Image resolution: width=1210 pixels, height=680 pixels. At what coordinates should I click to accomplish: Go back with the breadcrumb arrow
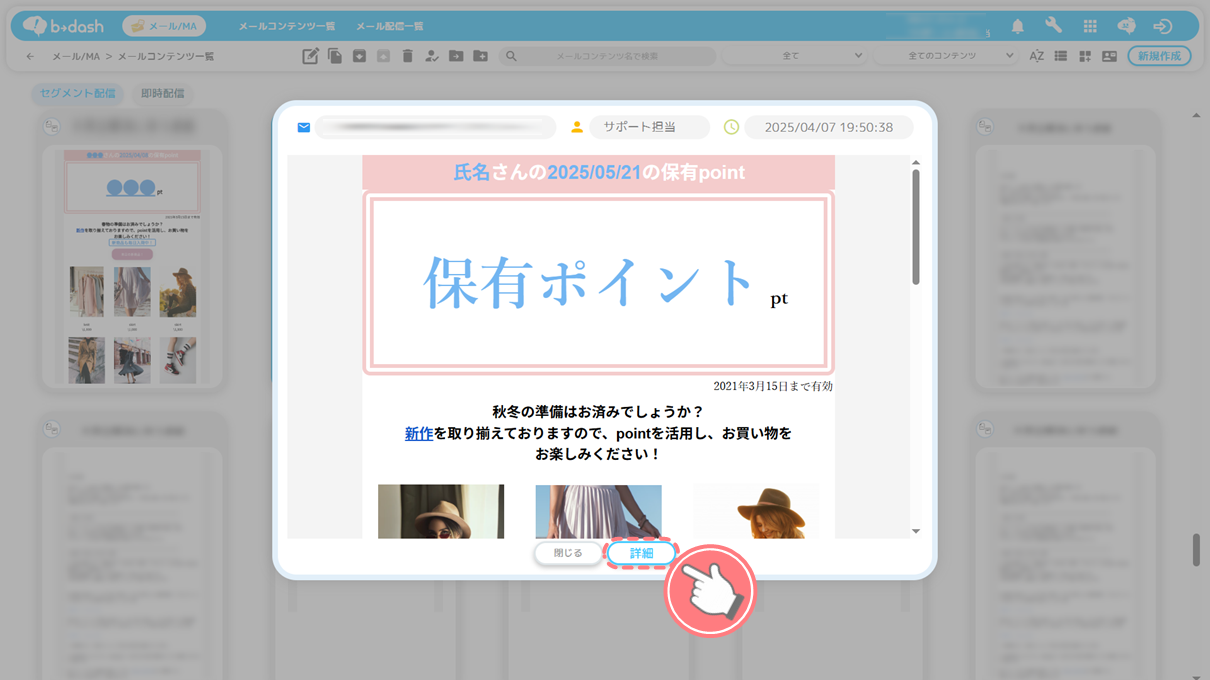(30, 56)
